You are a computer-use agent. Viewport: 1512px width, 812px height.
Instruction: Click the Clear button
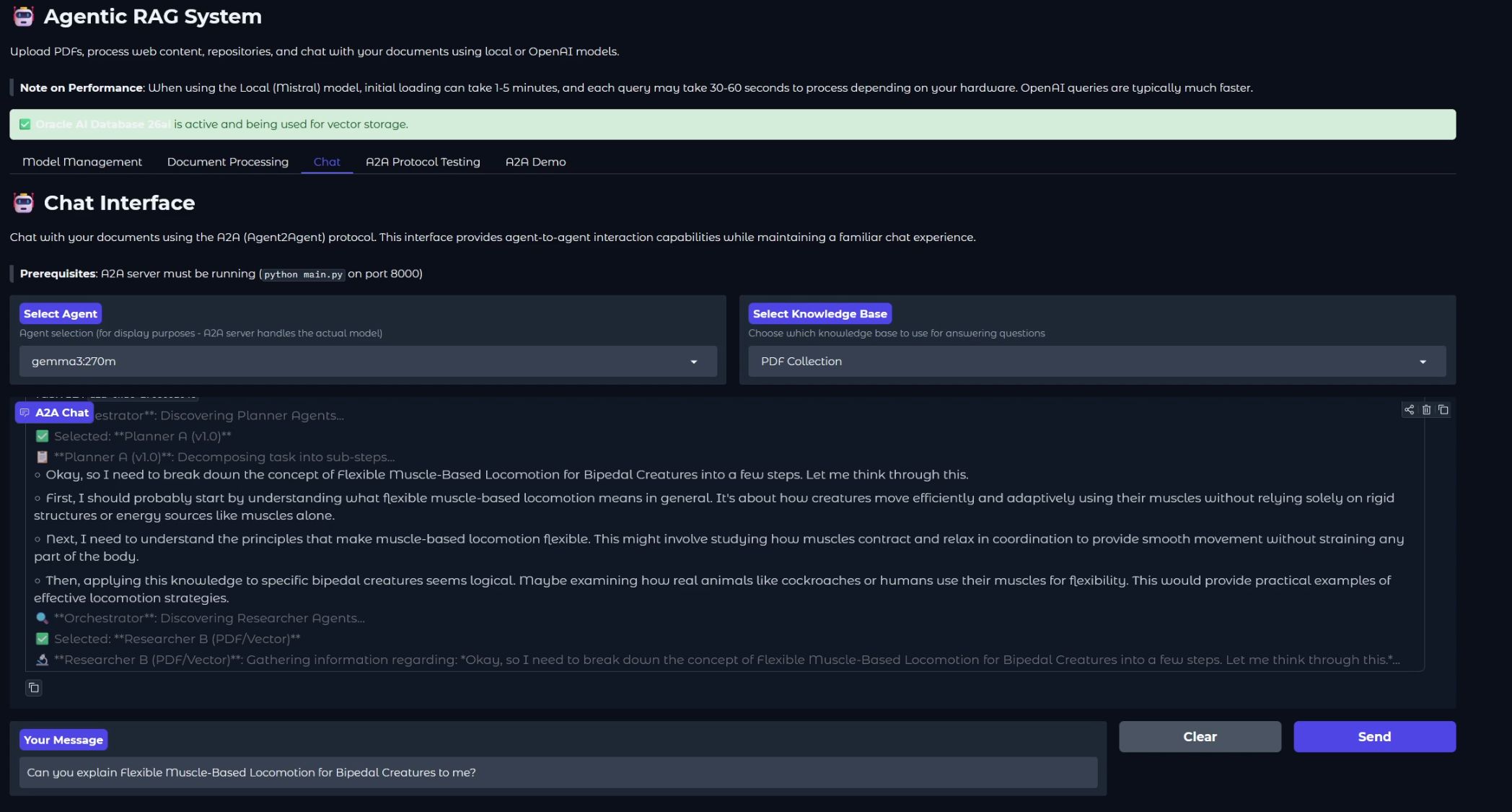click(x=1199, y=736)
